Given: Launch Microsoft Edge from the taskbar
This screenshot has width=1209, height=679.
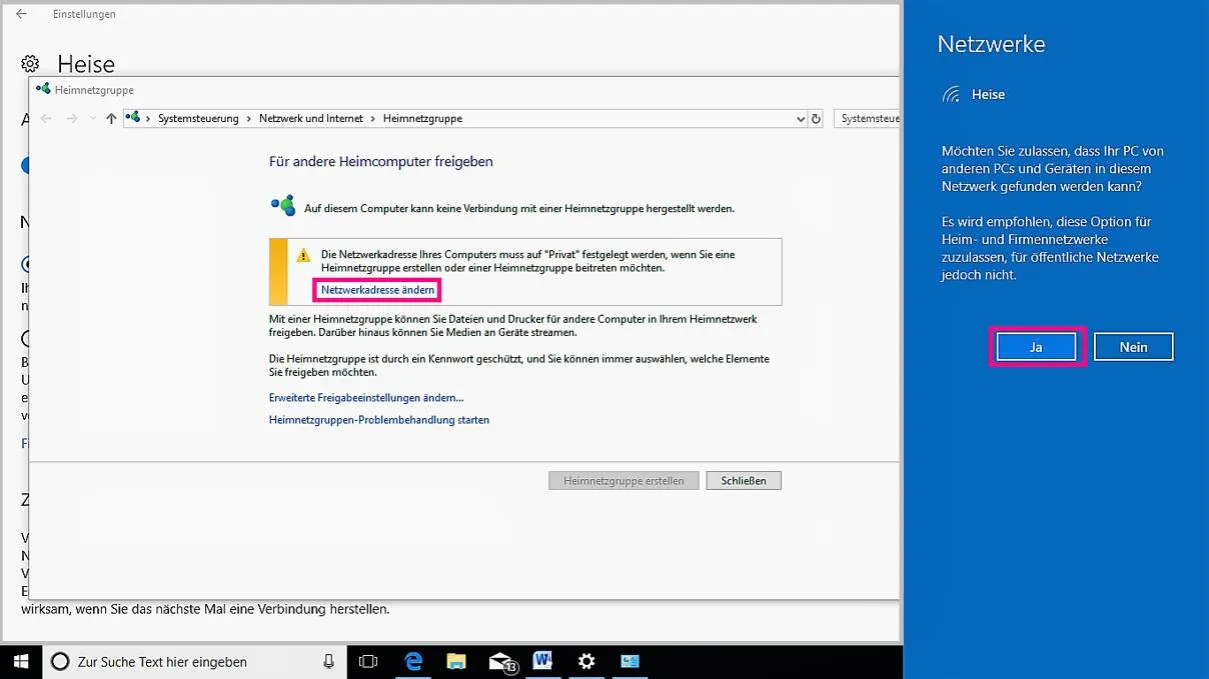Looking at the screenshot, I should click(x=413, y=661).
